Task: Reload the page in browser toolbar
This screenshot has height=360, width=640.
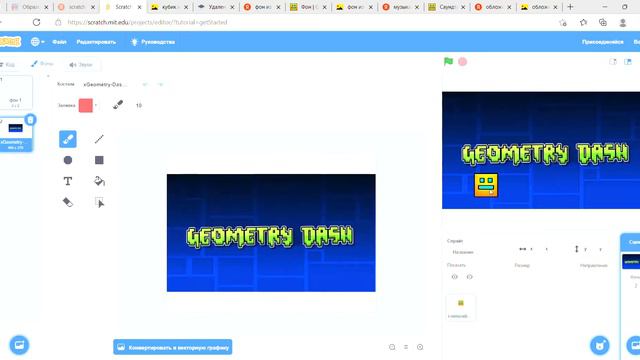Action: point(36,22)
